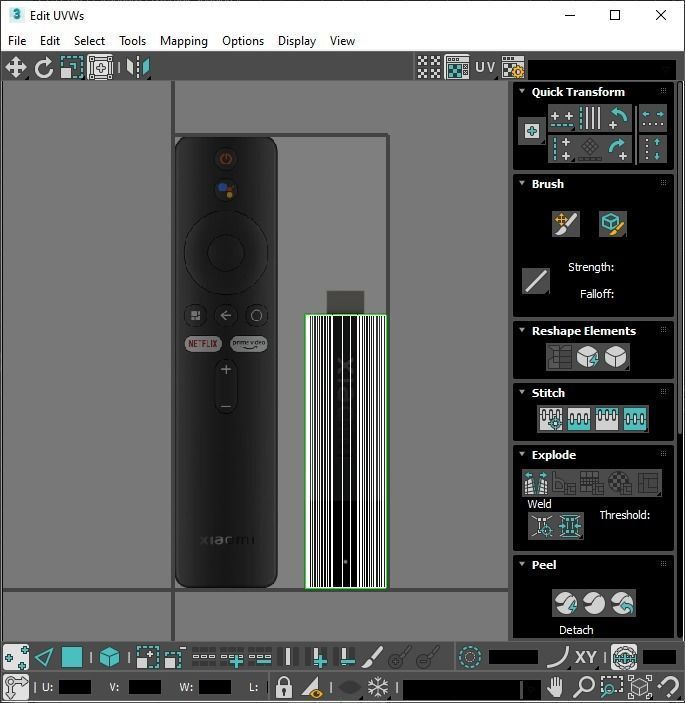The image size is (685, 703).
Task: Open the File menu
Action: tap(17, 41)
